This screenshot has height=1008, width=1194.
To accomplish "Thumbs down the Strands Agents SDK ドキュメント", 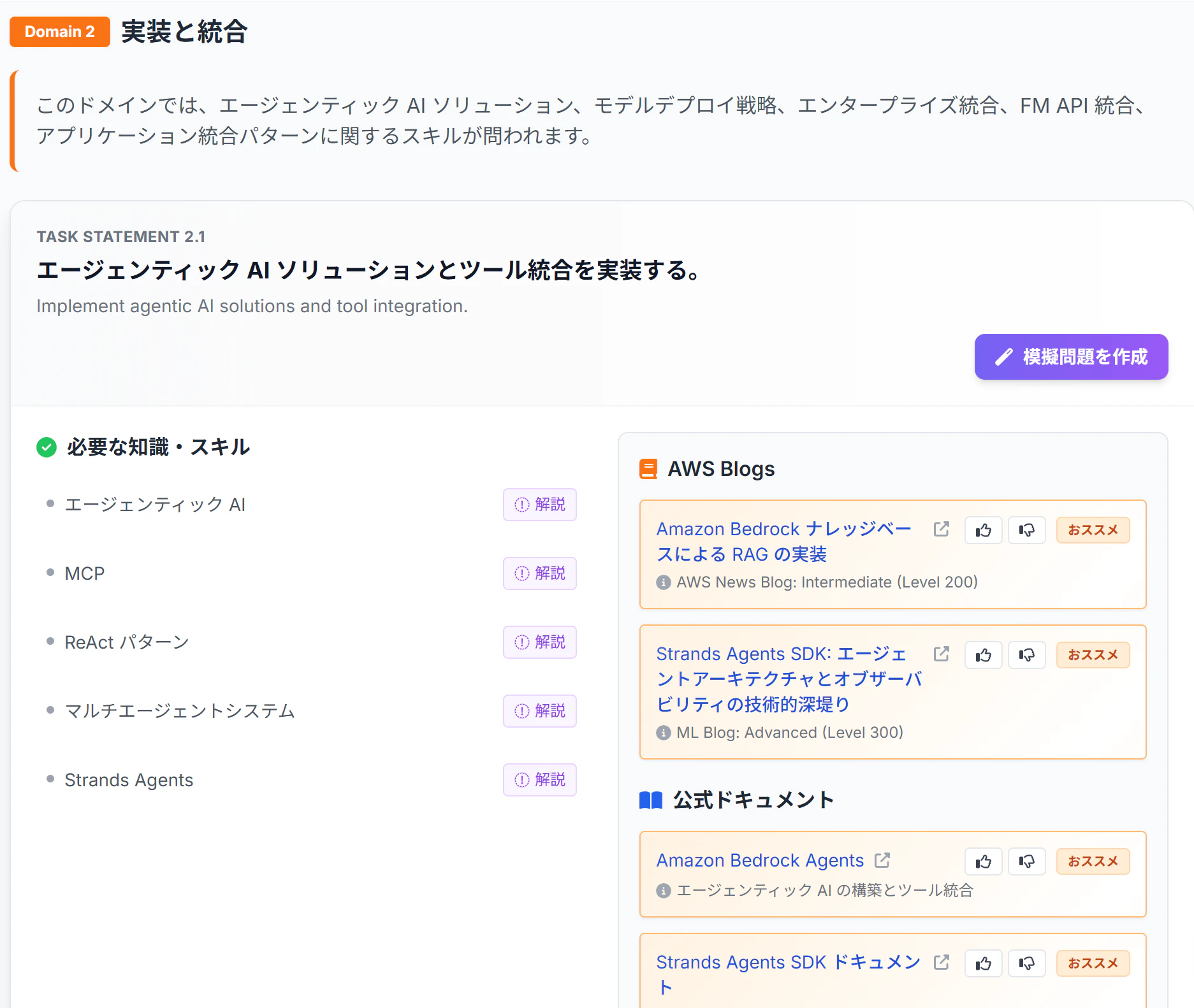I will click(x=1027, y=963).
